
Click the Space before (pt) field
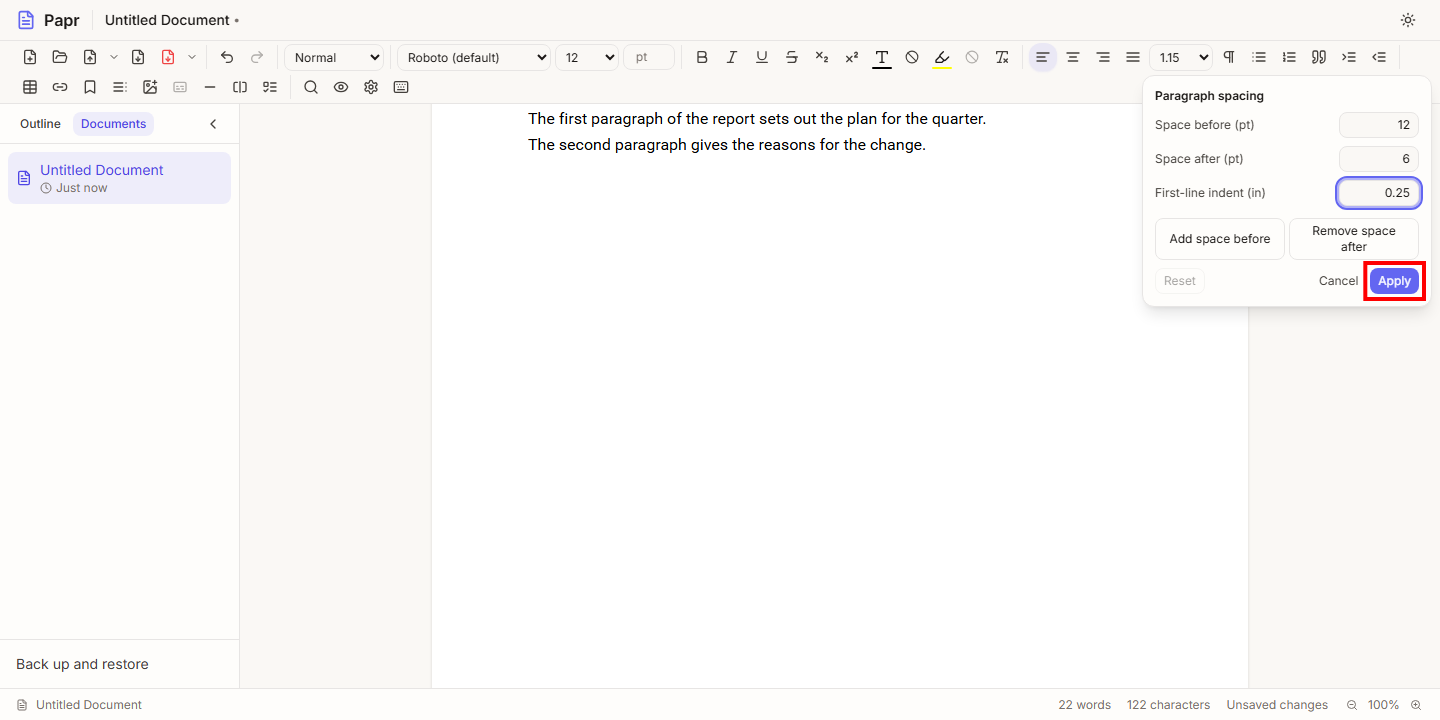coord(1379,125)
